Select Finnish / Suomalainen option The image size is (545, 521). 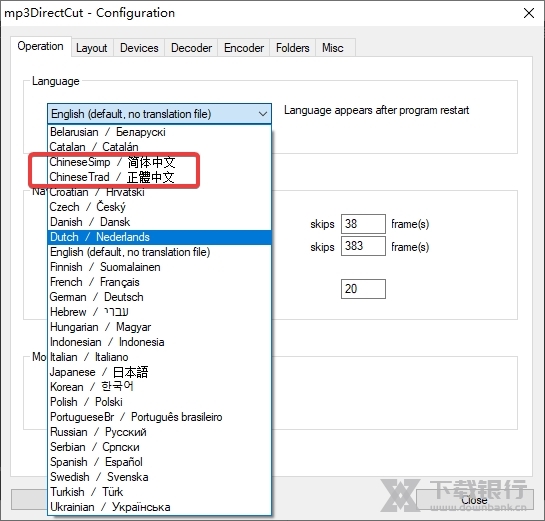pyautogui.click(x=159, y=267)
